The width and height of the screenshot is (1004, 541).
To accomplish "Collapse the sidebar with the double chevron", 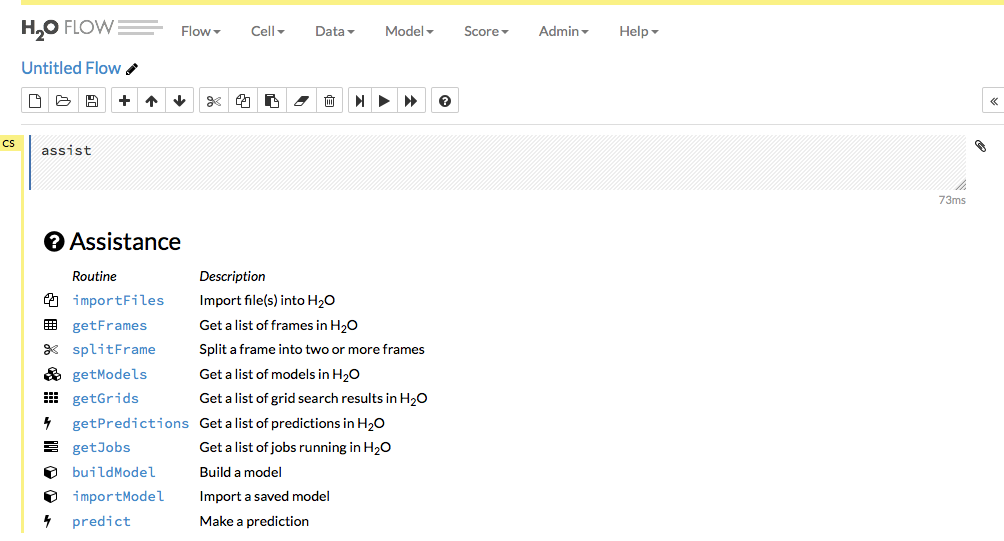I will pyautogui.click(x=994, y=101).
